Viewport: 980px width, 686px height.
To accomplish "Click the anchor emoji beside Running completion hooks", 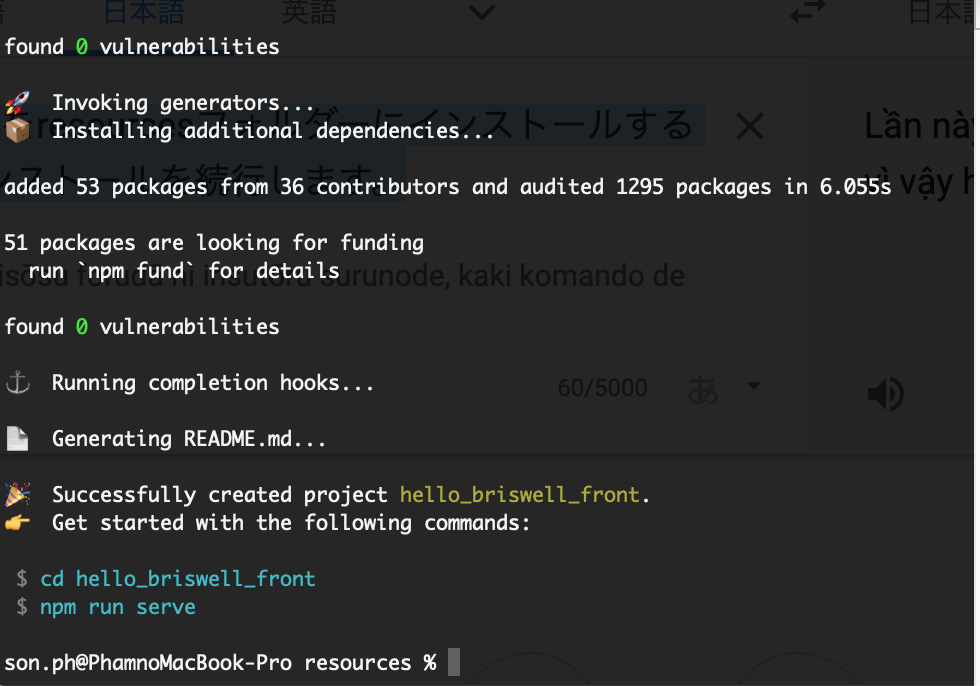I will click(17, 382).
